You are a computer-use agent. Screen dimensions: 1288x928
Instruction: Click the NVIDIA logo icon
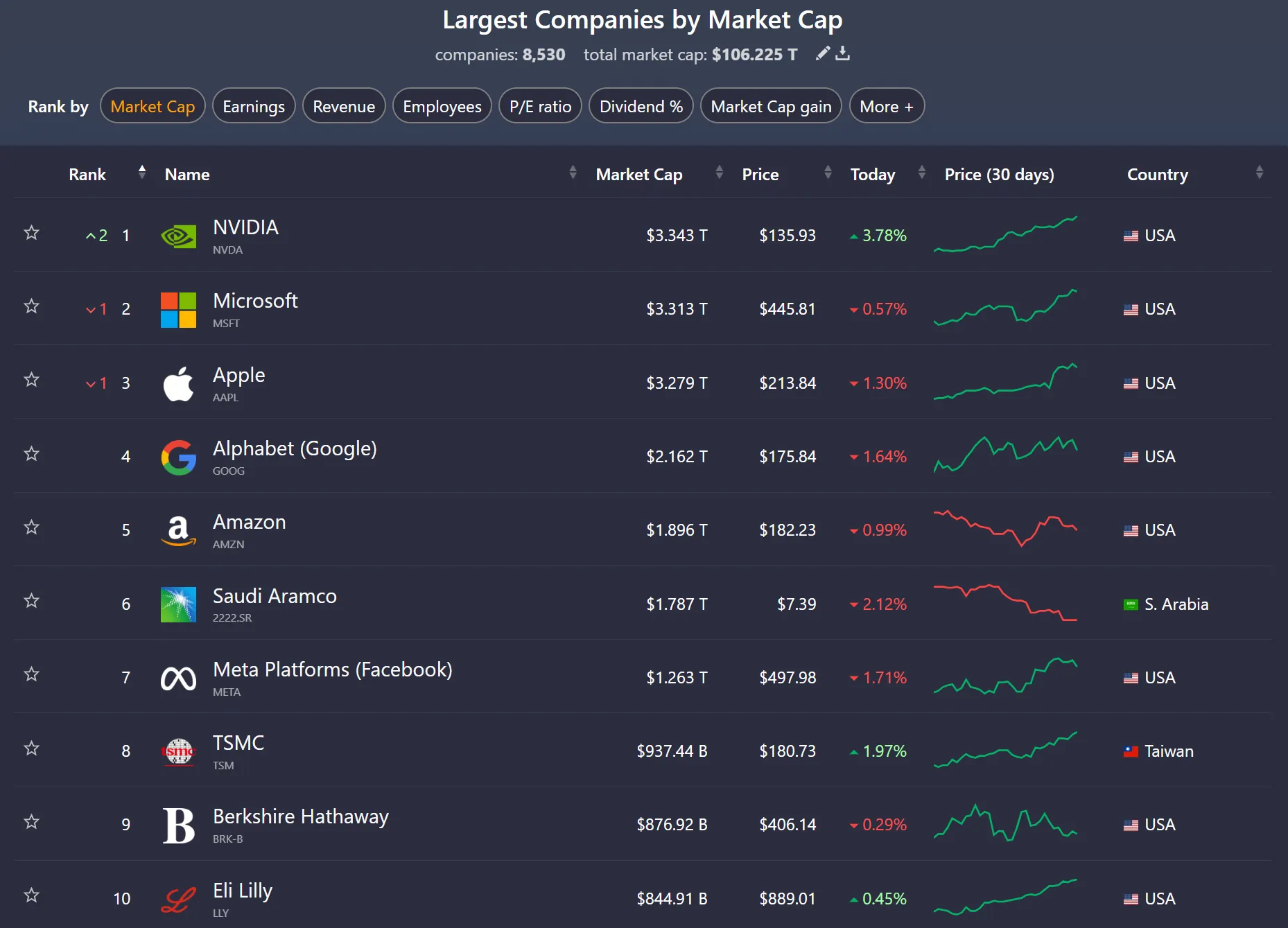coord(178,236)
